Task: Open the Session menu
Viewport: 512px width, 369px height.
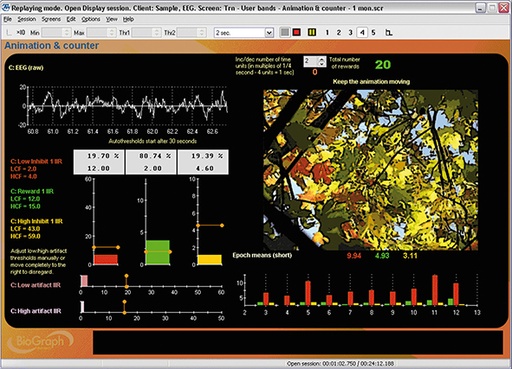Action: pyautogui.click(x=27, y=19)
